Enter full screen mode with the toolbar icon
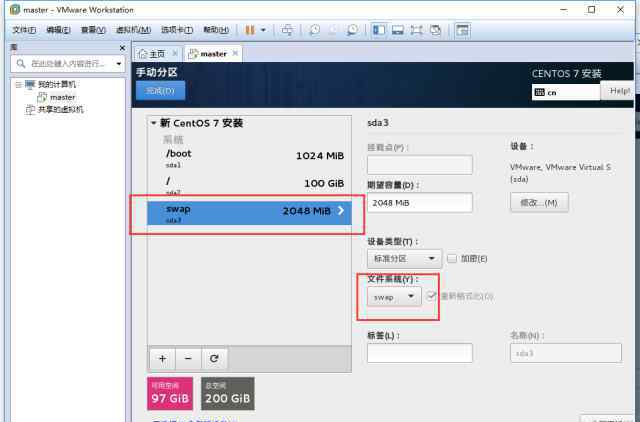The height and width of the screenshot is (422, 640). click(x=416, y=30)
